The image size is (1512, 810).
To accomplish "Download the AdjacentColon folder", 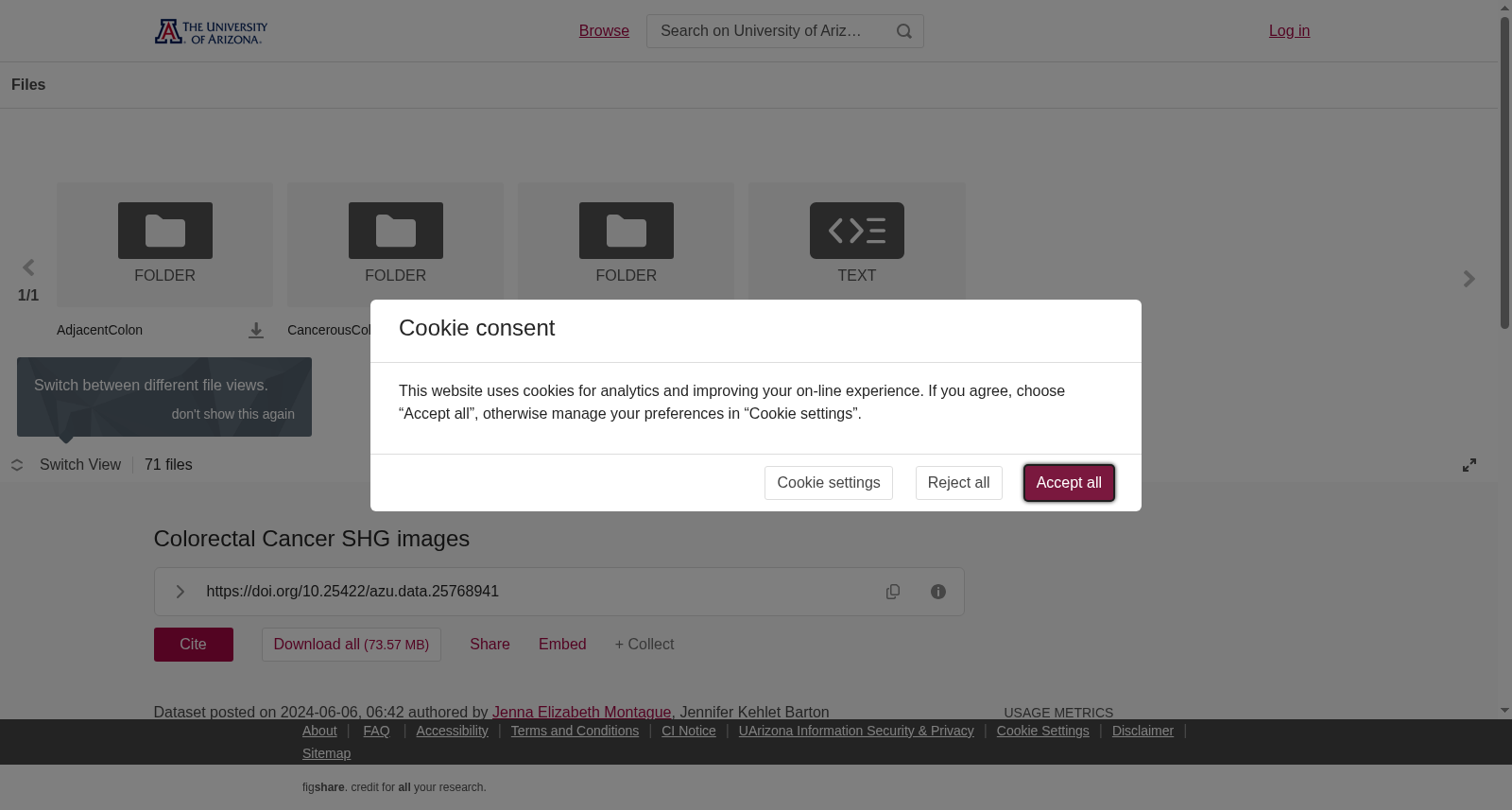I will (256, 331).
